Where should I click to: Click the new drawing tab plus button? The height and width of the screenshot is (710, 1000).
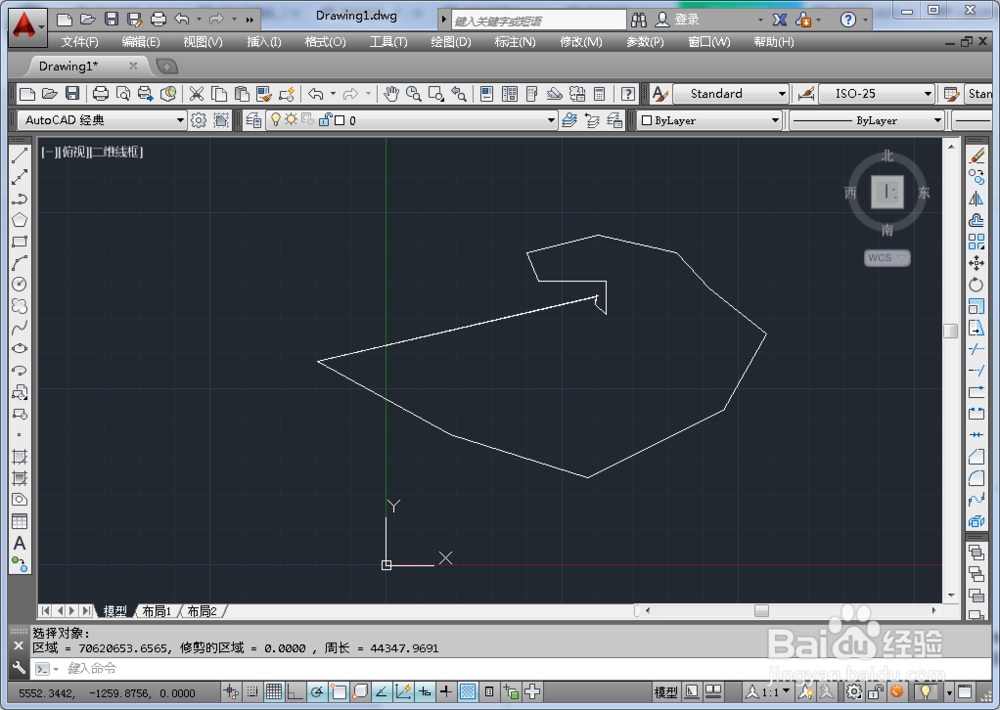166,66
